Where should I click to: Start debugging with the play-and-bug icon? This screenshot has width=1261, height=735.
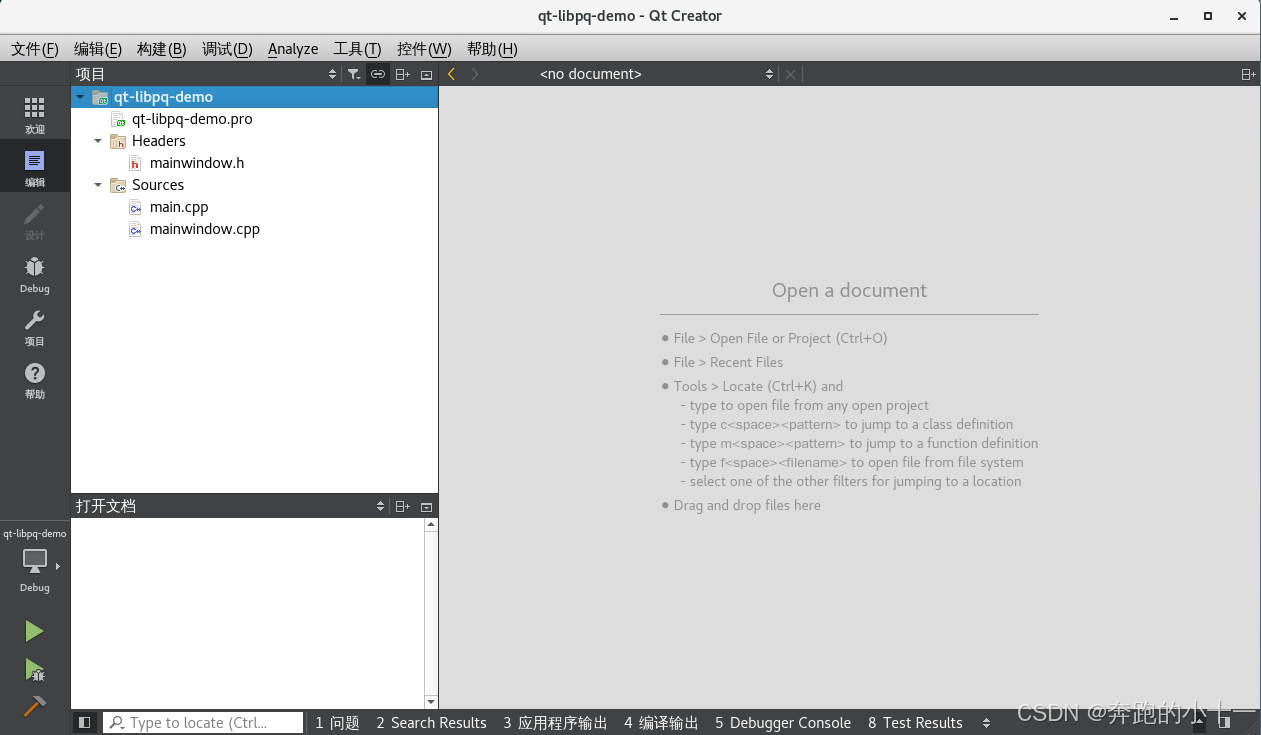(35, 671)
